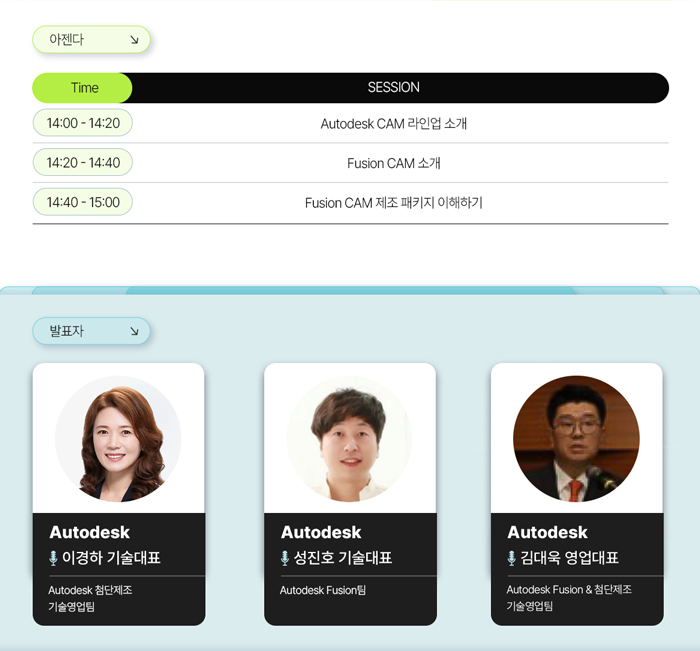
Task: Open Autodesk CAM 라인업 소개 session
Action: pos(394,124)
